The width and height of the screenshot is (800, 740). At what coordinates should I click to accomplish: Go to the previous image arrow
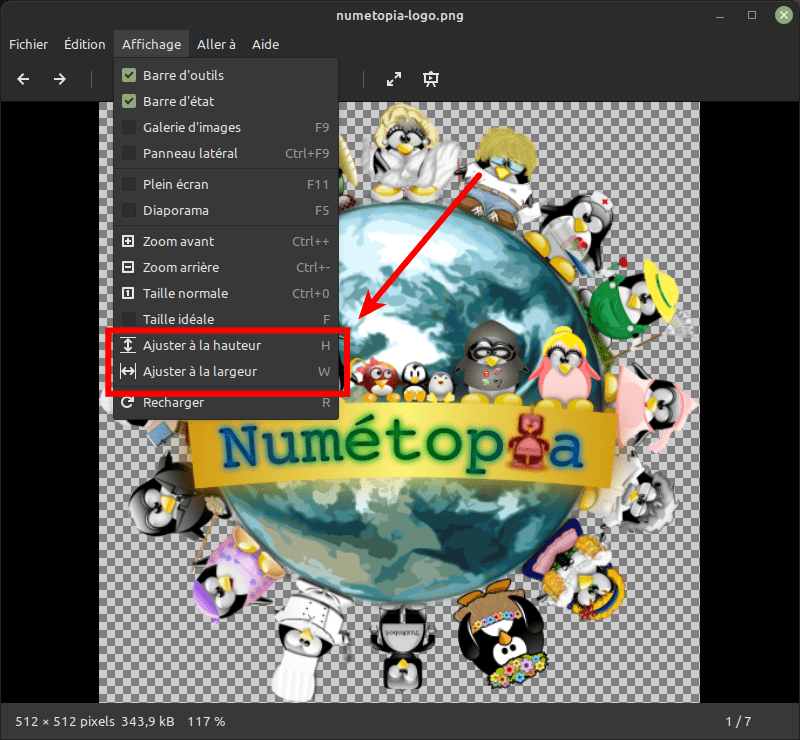click(x=23, y=79)
